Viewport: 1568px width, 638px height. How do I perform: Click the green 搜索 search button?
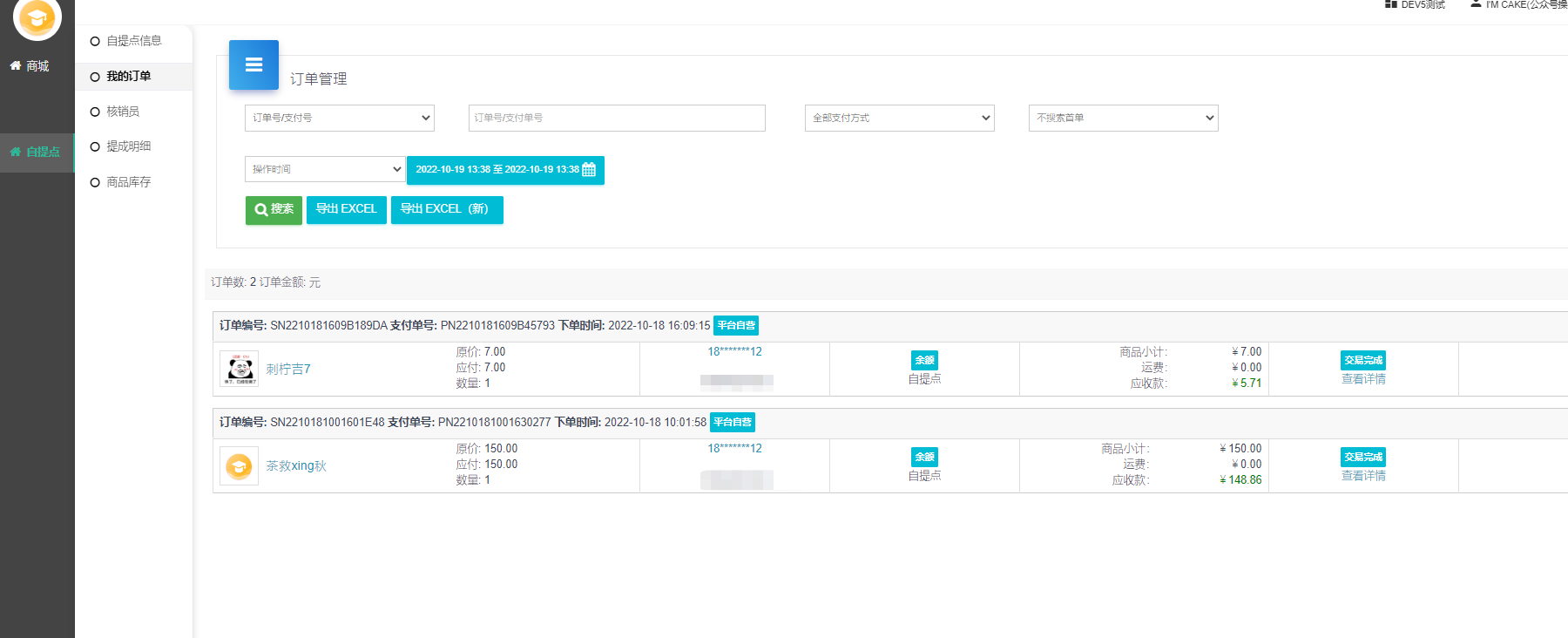click(274, 210)
